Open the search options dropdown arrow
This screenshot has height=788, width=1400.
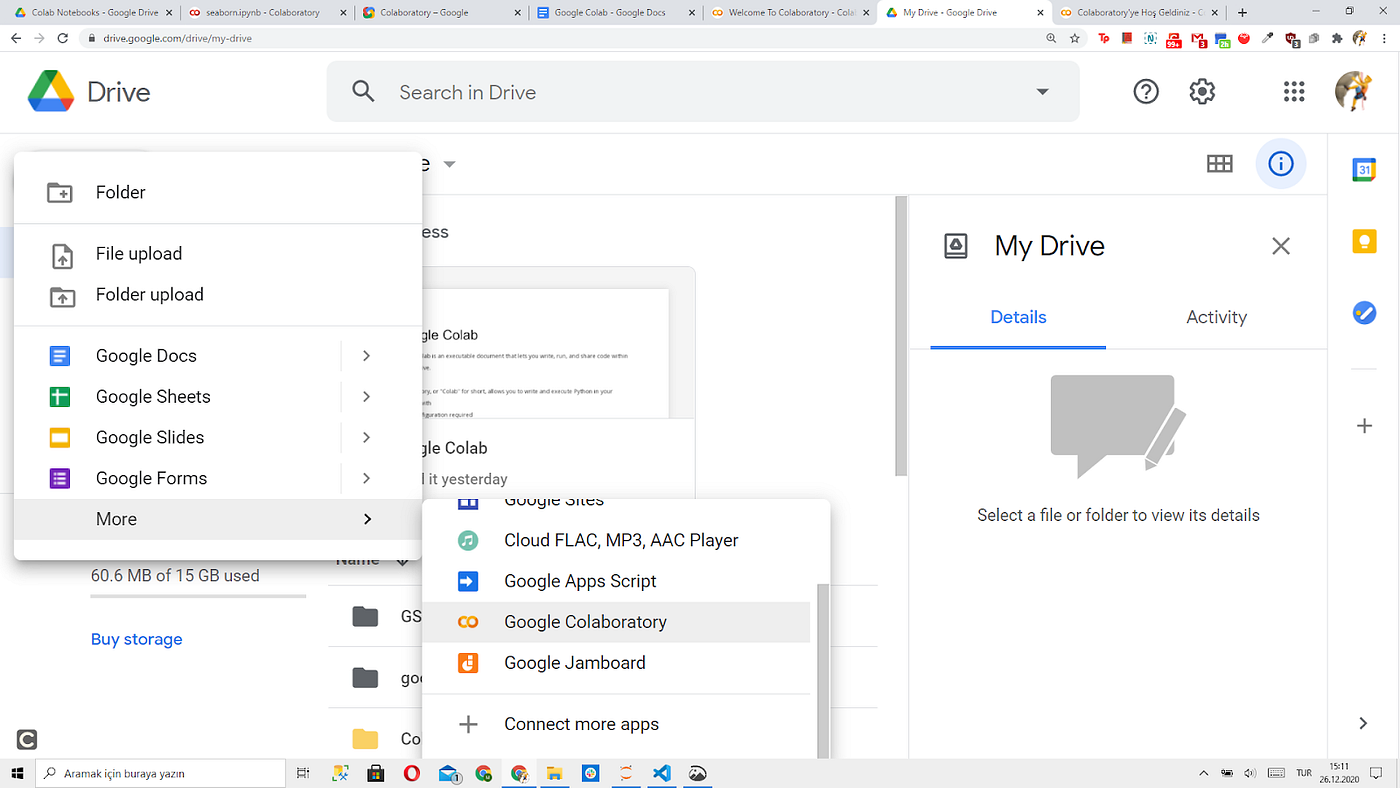coord(1042,92)
